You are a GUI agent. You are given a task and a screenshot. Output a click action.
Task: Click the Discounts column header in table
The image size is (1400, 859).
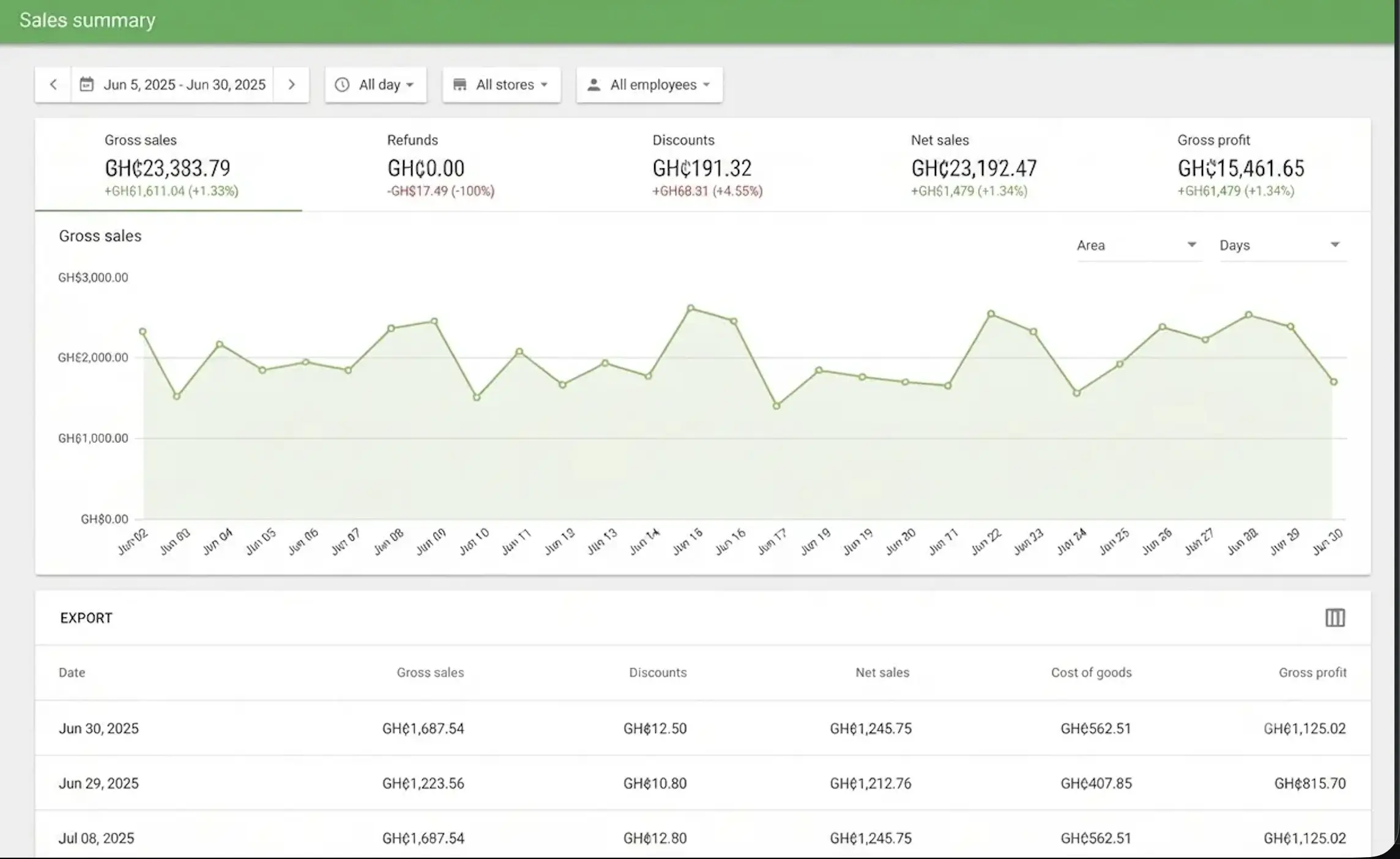click(658, 672)
